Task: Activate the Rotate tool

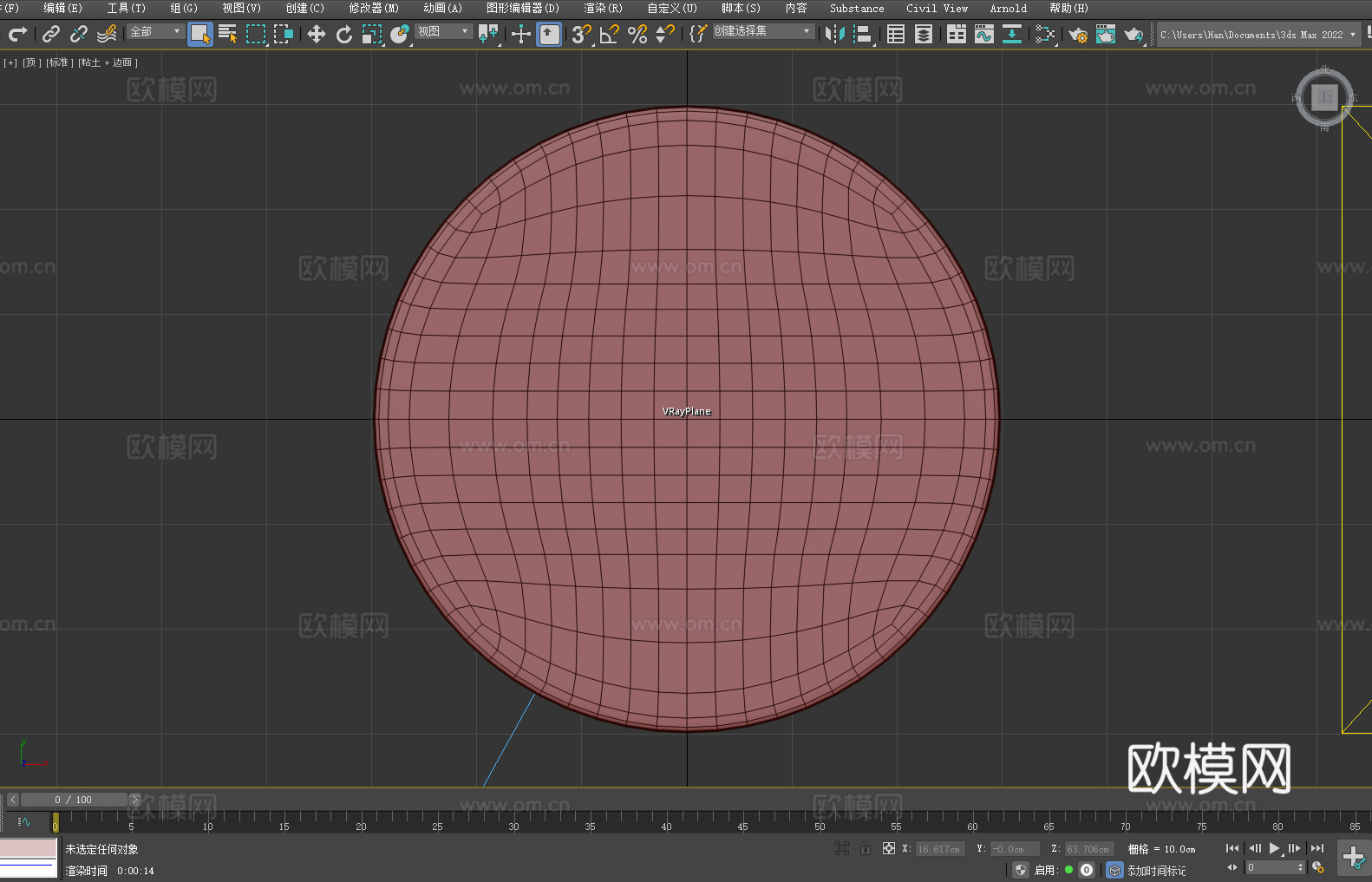Action: [344, 34]
